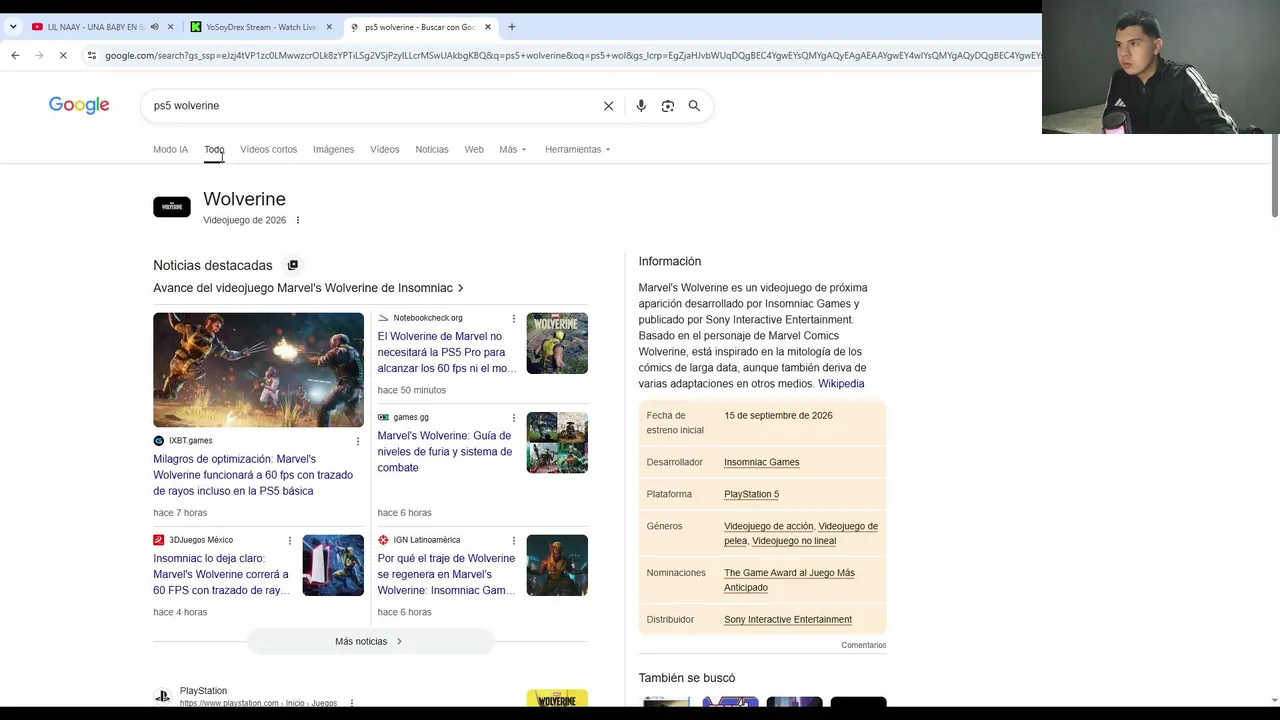Open the Wikipedia link in Información
The height and width of the screenshot is (720, 1280).
841,384
